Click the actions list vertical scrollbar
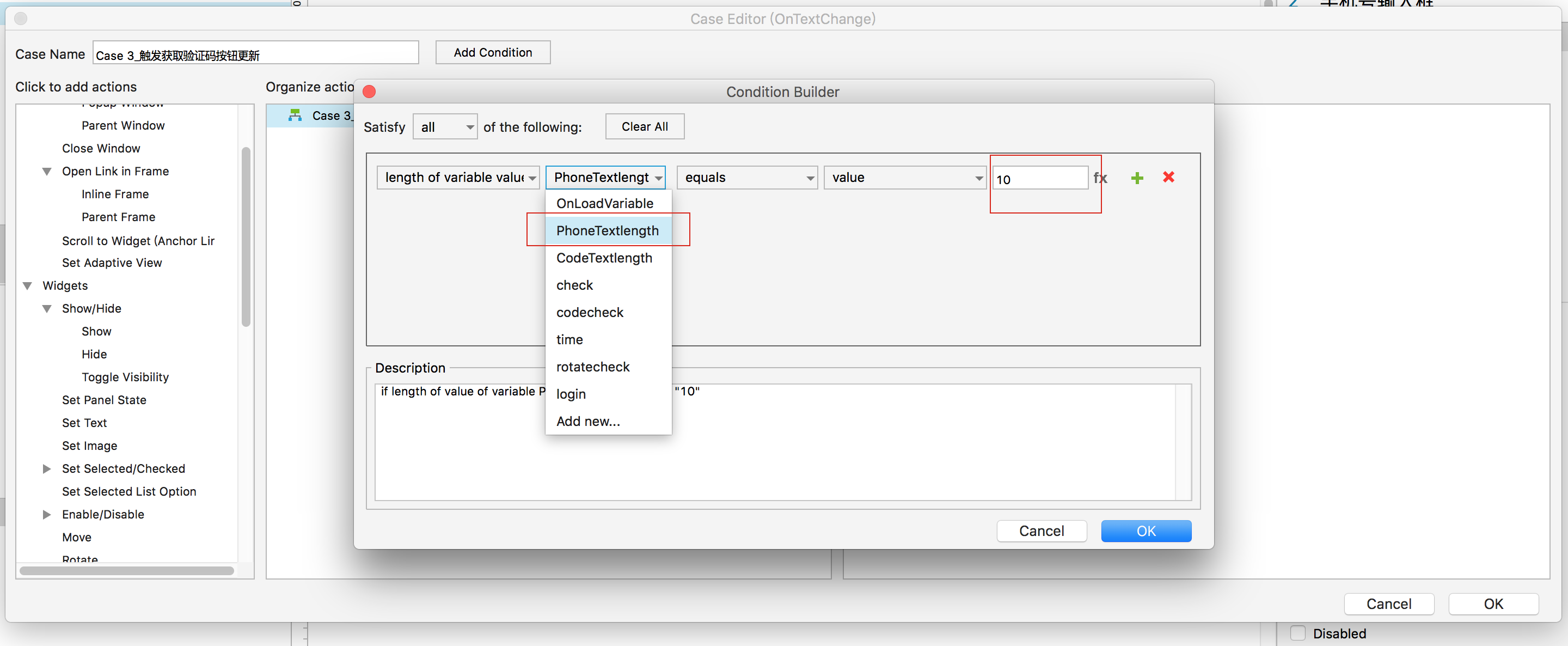This screenshot has width=1568, height=646. [246, 236]
